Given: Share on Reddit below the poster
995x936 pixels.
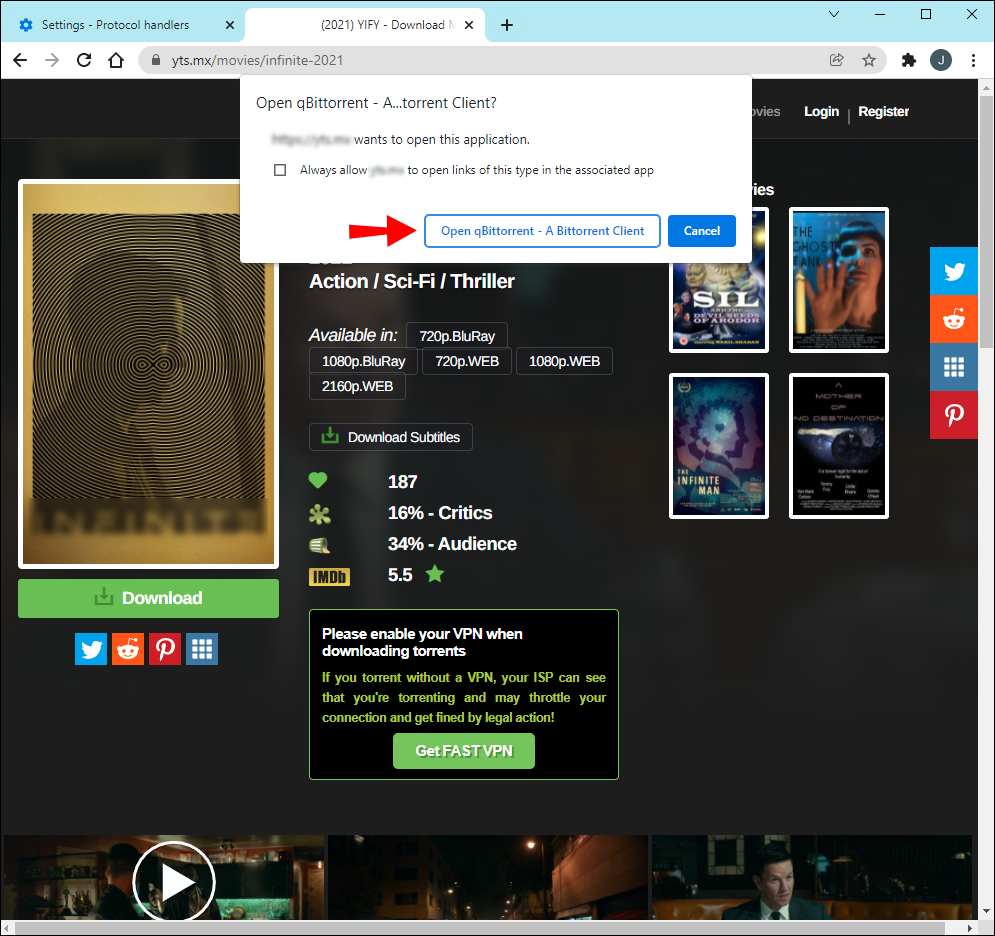Looking at the screenshot, I should [x=128, y=649].
